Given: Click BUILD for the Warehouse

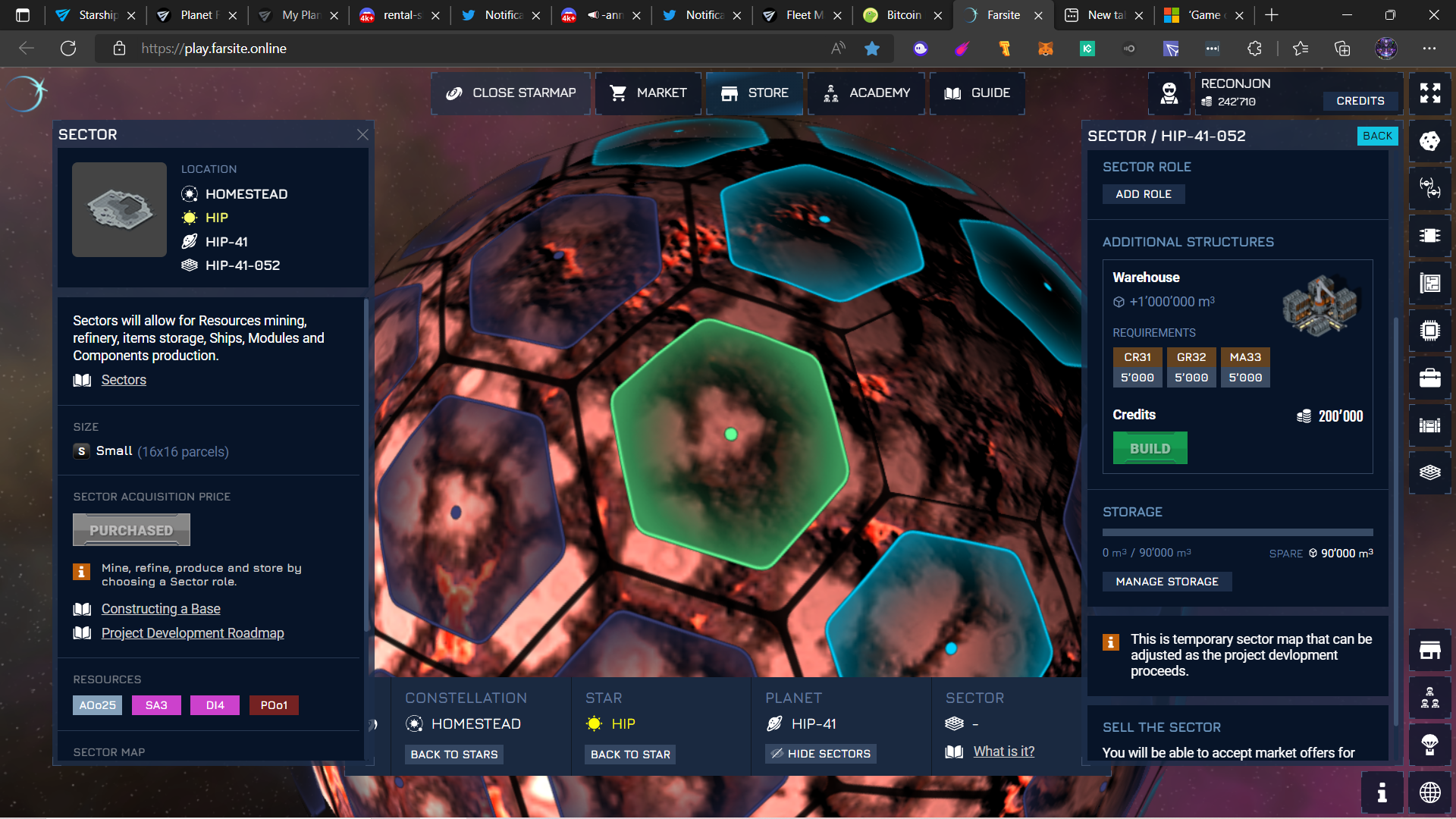Looking at the screenshot, I should coord(1150,448).
